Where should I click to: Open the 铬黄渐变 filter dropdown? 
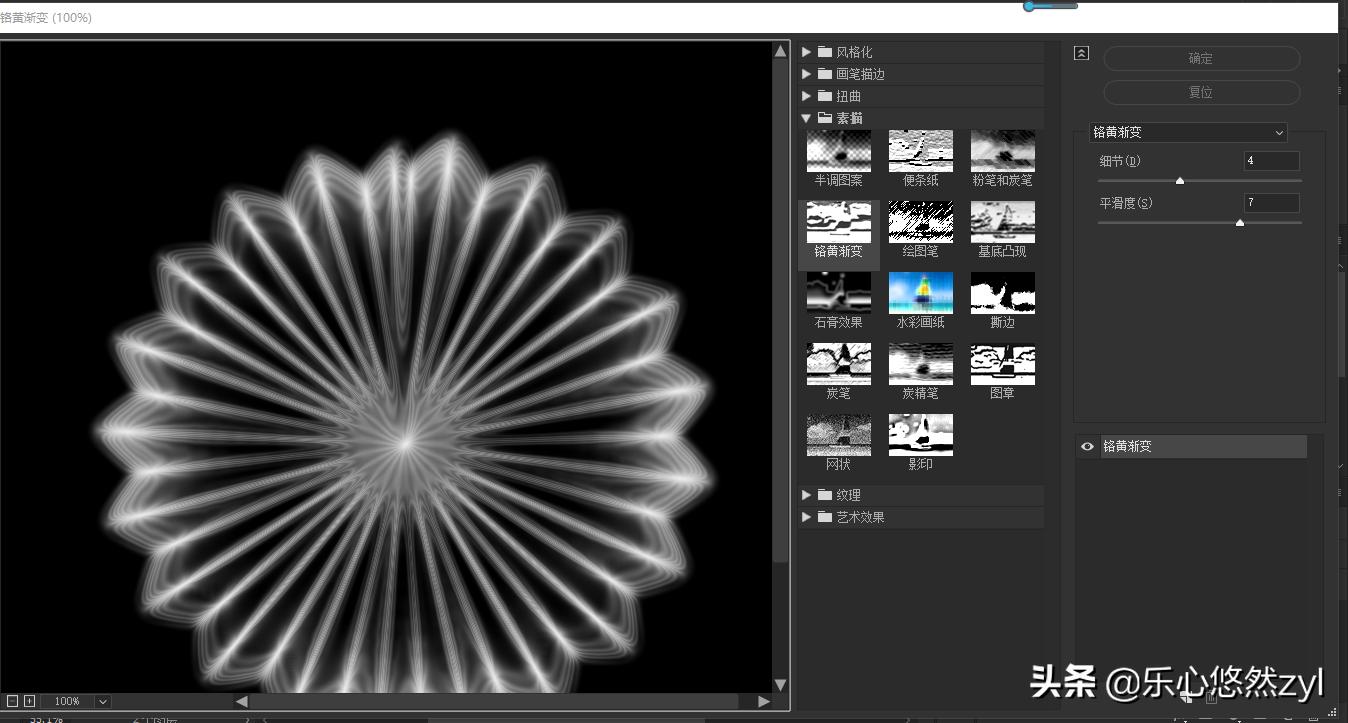point(1188,132)
